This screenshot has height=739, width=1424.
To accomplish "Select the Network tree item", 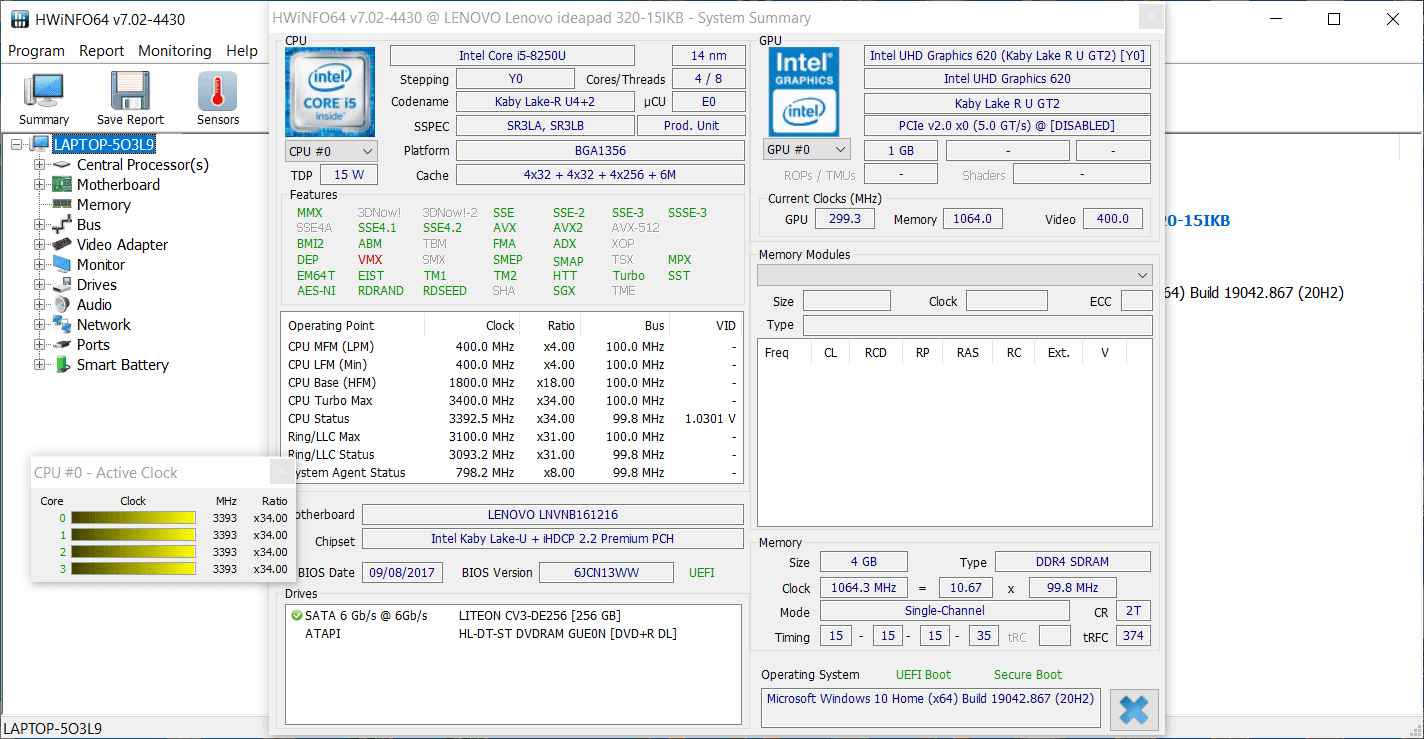I will 104,325.
